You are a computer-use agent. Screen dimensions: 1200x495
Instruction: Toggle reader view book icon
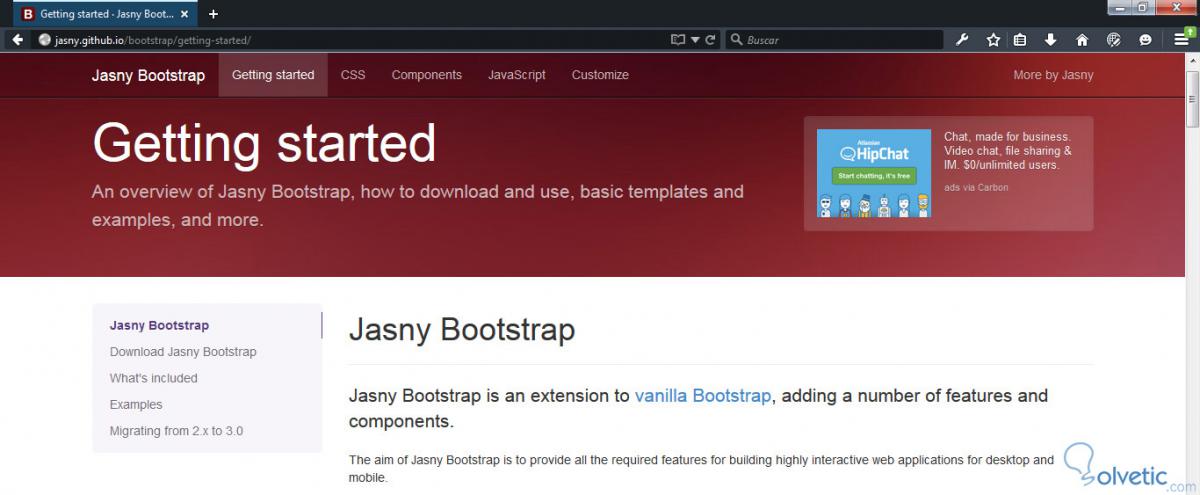678,40
